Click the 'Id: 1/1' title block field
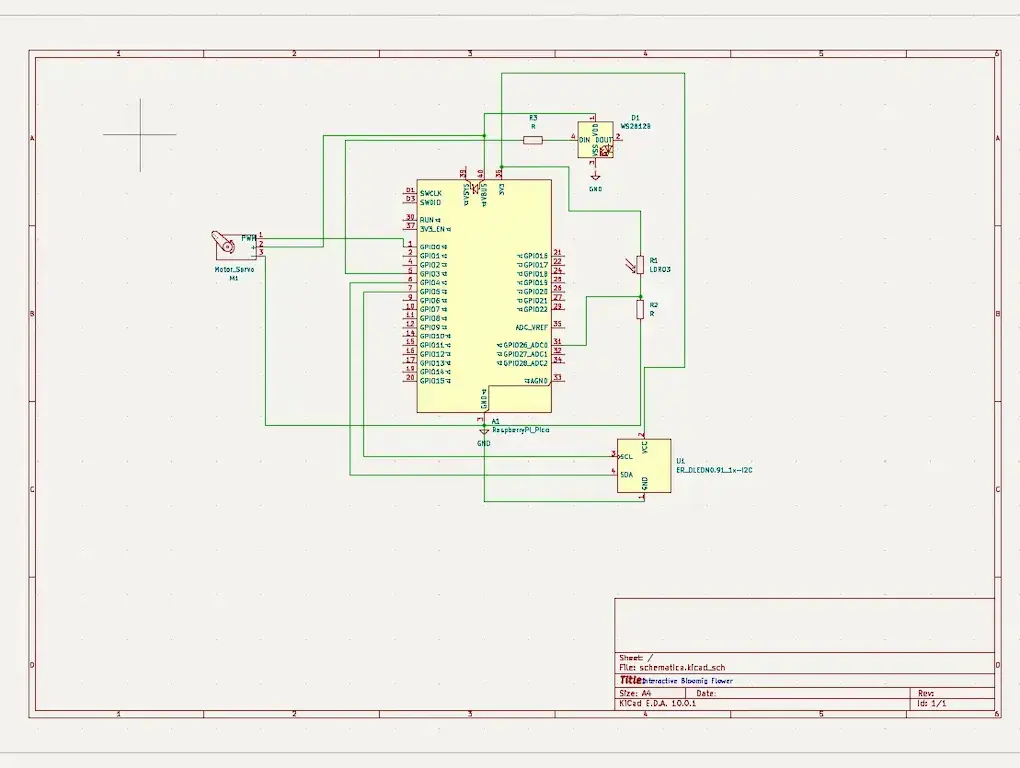Viewport: 1020px width, 768px height. pos(932,704)
